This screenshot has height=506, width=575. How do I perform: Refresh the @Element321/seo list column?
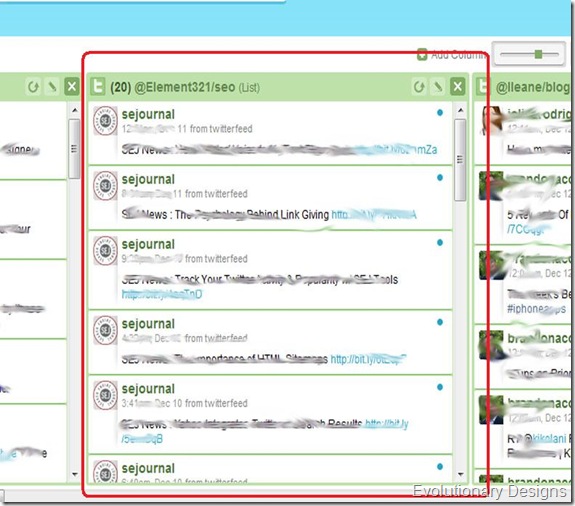pos(419,87)
